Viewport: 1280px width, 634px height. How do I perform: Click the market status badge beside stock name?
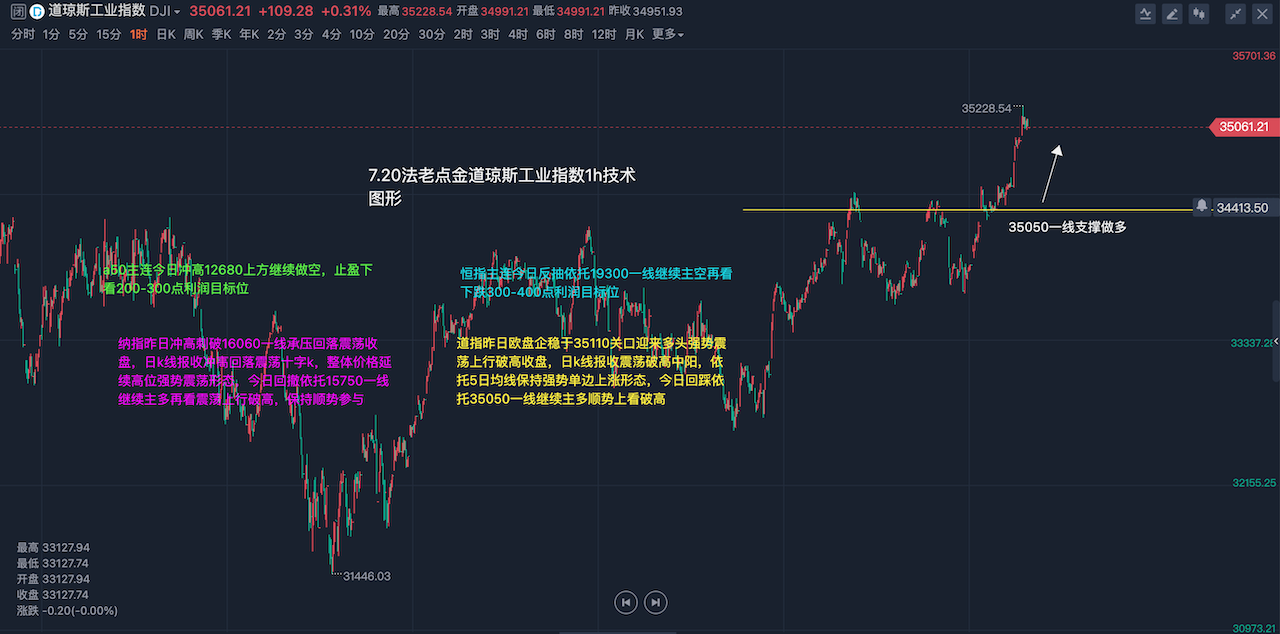click(x=17, y=12)
